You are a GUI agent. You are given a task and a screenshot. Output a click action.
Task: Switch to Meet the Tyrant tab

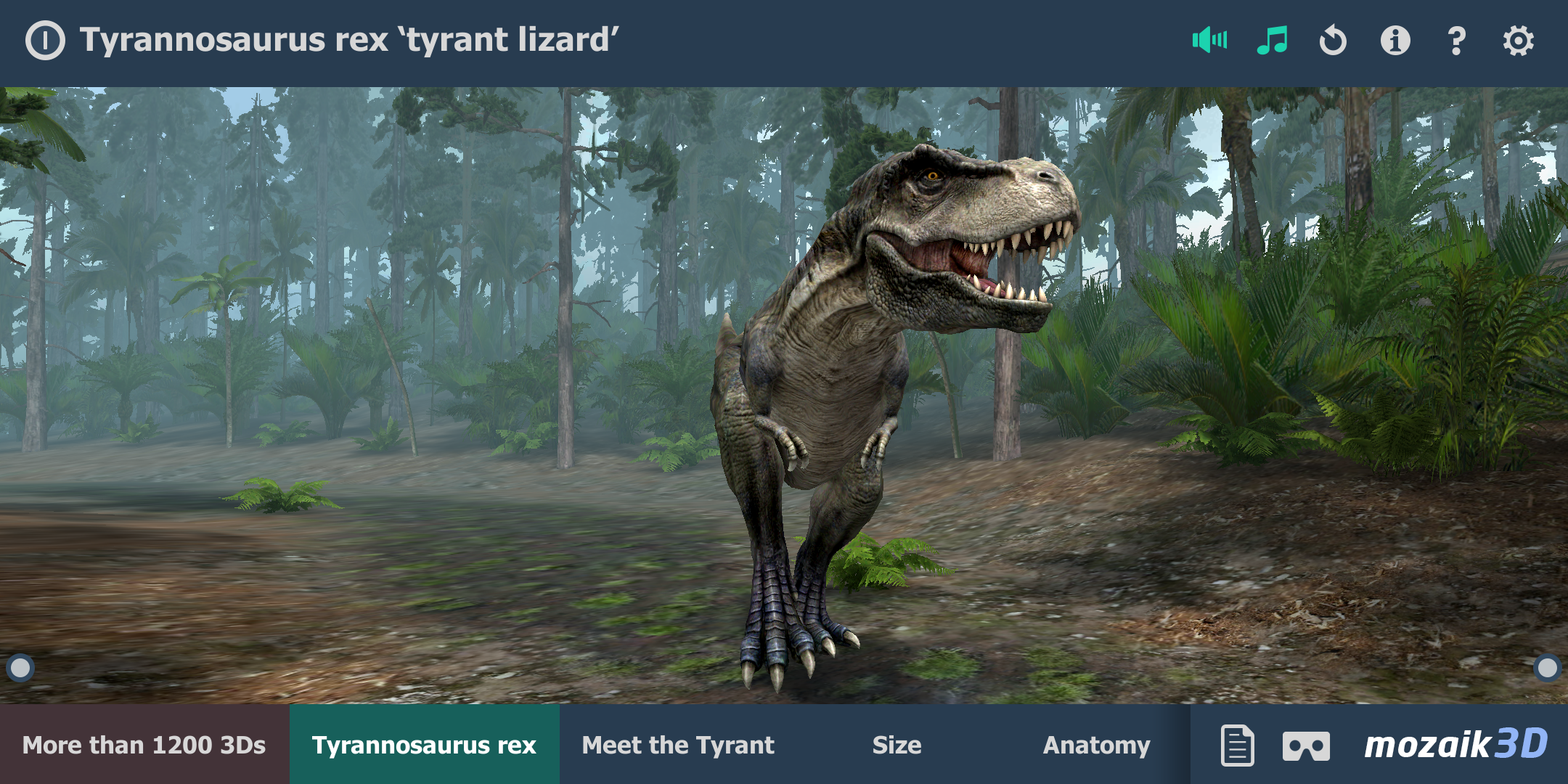pyautogui.click(x=678, y=744)
